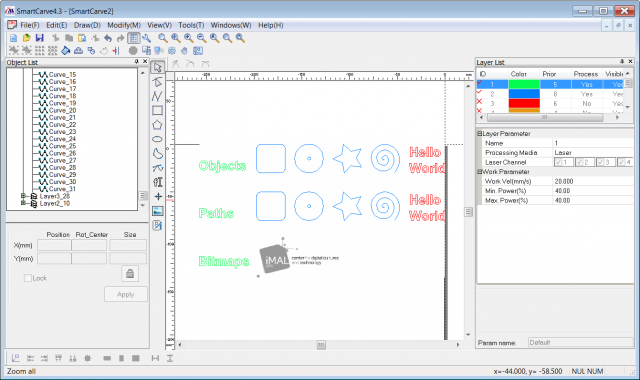The height and width of the screenshot is (380, 640).
Task: Open the Tools(T) menu
Action: (191, 25)
